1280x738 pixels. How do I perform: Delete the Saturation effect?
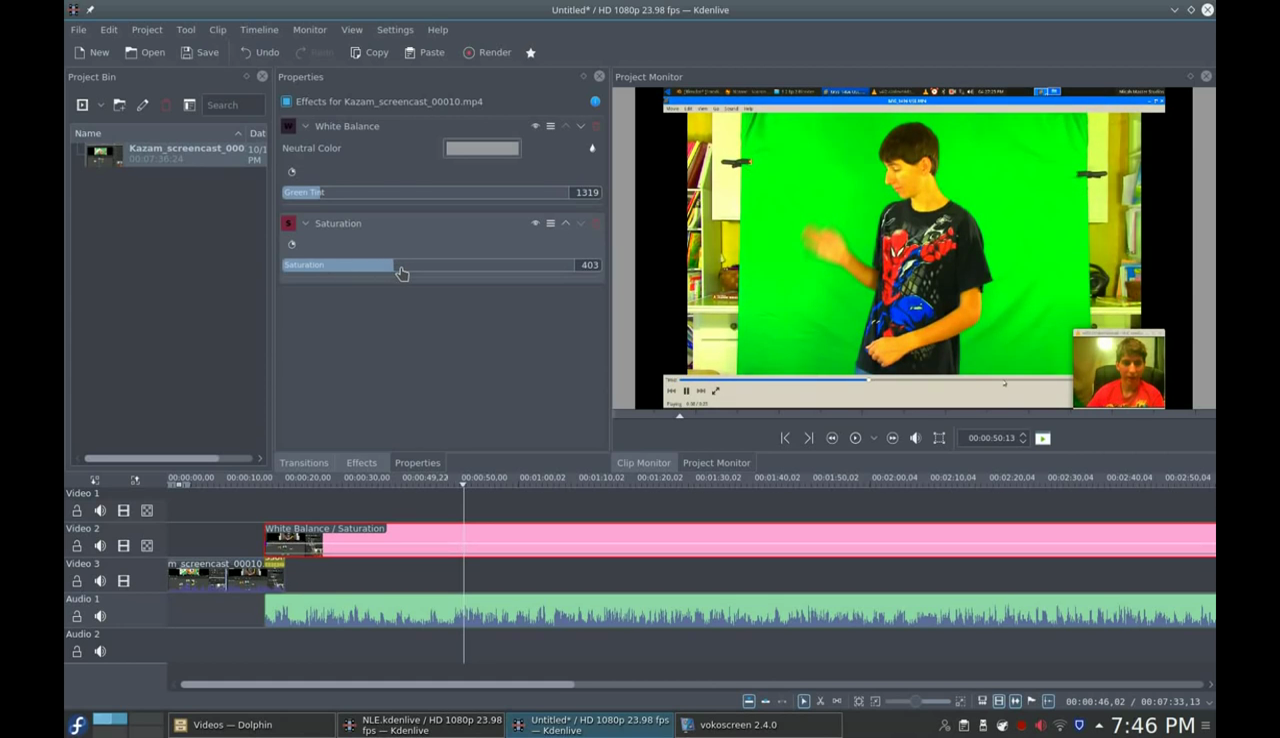pyautogui.click(x=595, y=223)
